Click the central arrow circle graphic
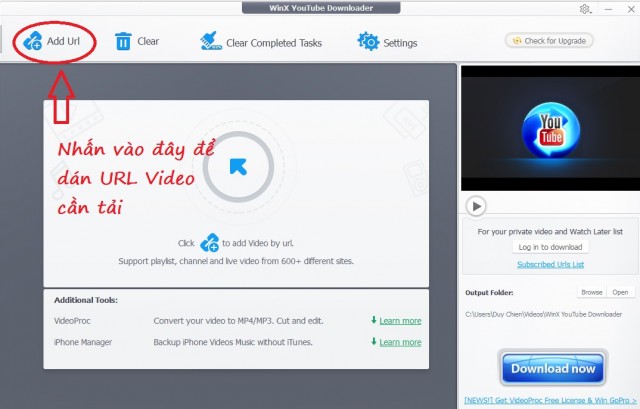The width and height of the screenshot is (640, 409). pos(238,167)
